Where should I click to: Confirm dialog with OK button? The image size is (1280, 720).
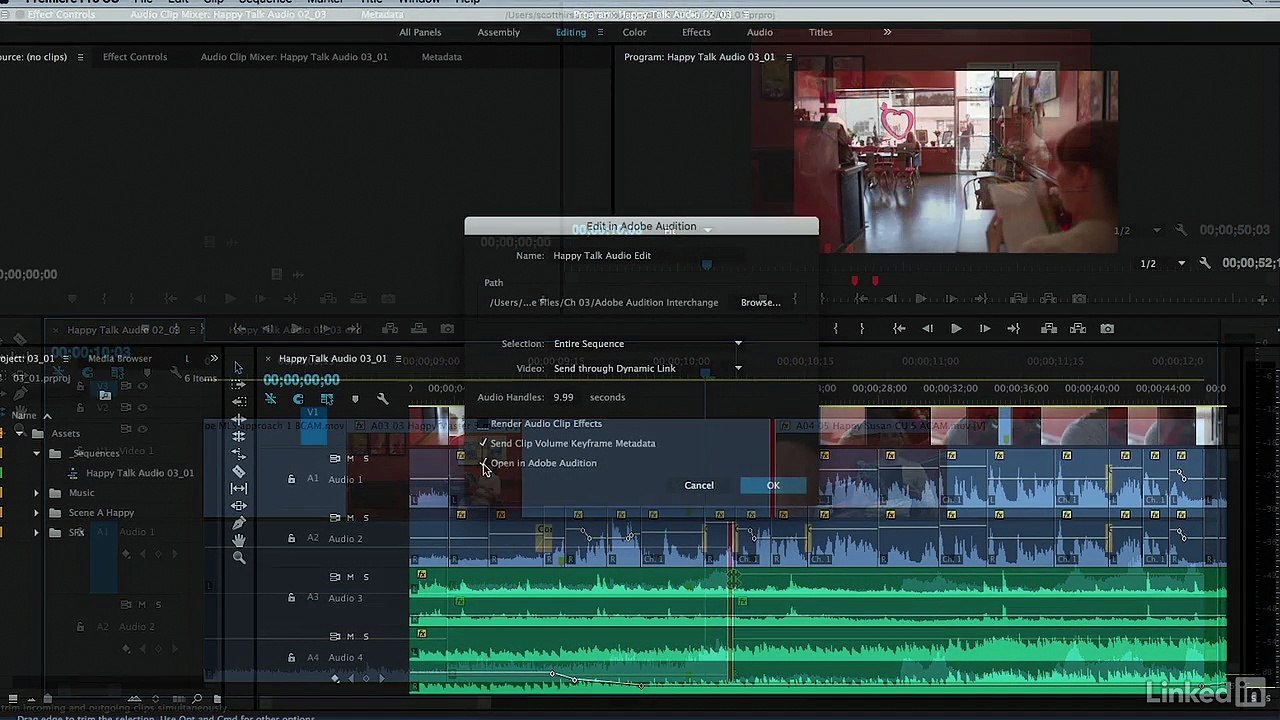click(773, 485)
